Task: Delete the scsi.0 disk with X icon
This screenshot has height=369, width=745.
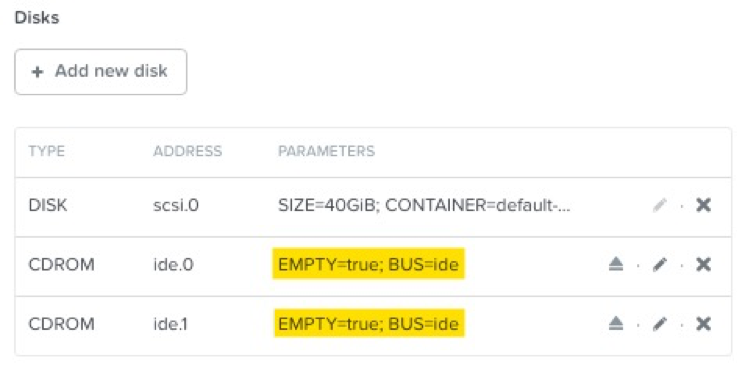Action: point(703,205)
